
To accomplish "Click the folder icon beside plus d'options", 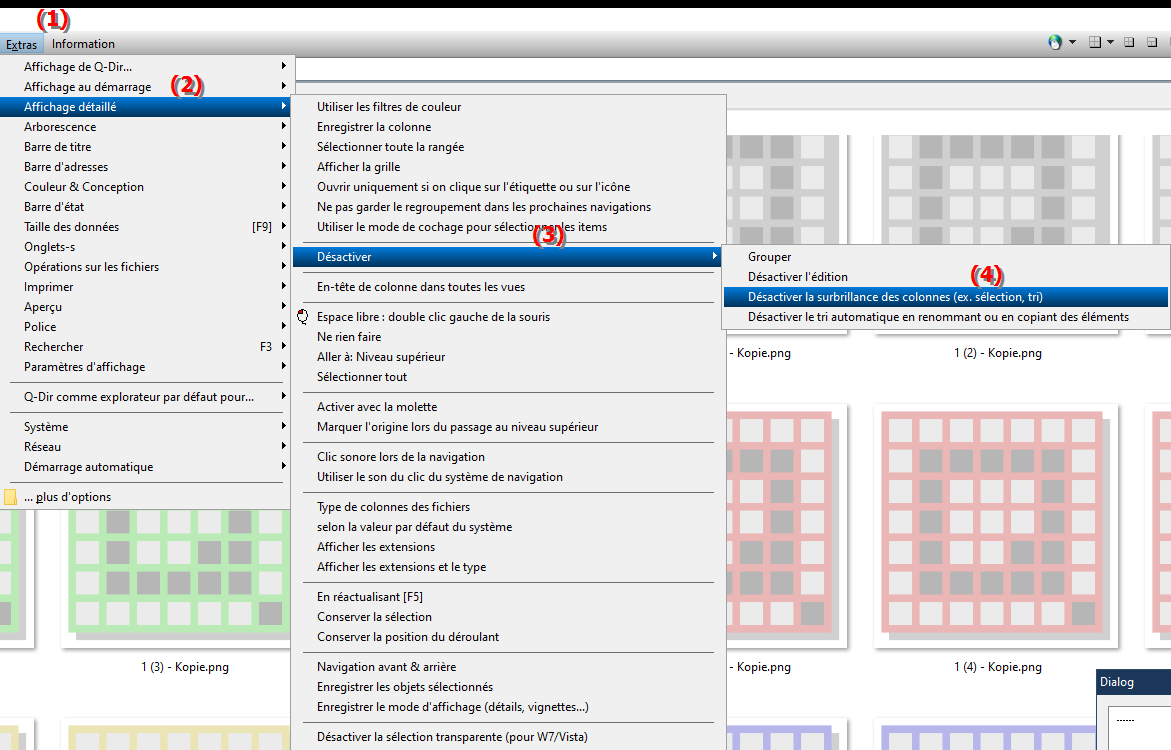I will tap(10, 497).
